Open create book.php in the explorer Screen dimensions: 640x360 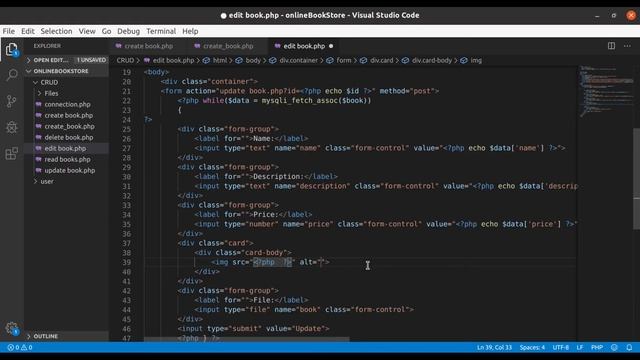click(x=68, y=116)
